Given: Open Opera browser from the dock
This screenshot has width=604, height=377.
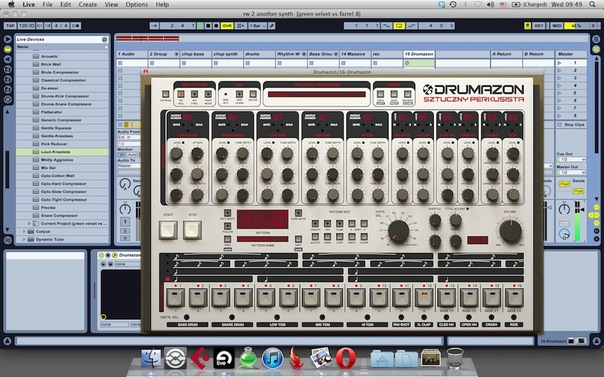Looking at the screenshot, I should tap(346, 358).
